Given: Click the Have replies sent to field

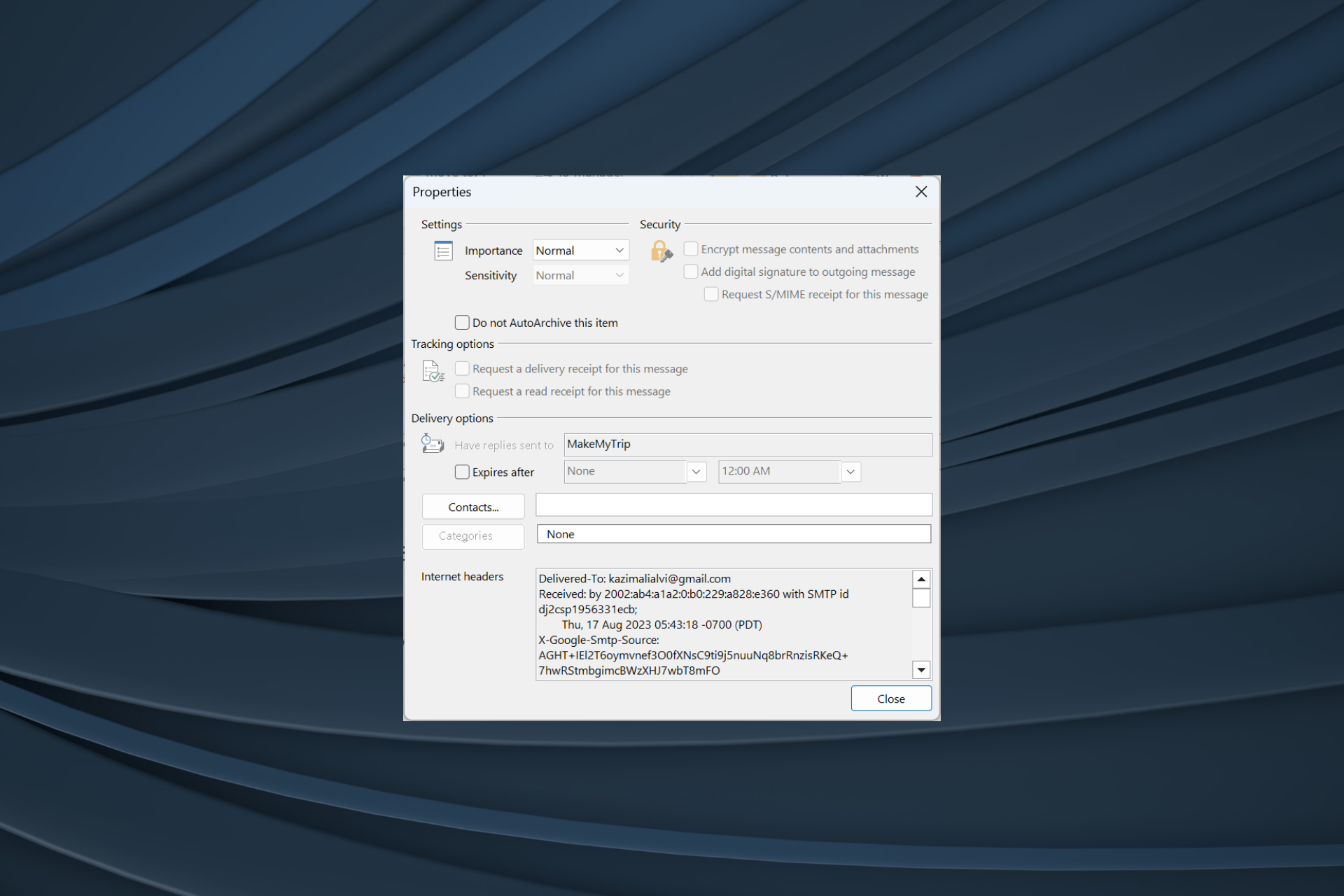Looking at the screenshot, I should pos(747,444).
